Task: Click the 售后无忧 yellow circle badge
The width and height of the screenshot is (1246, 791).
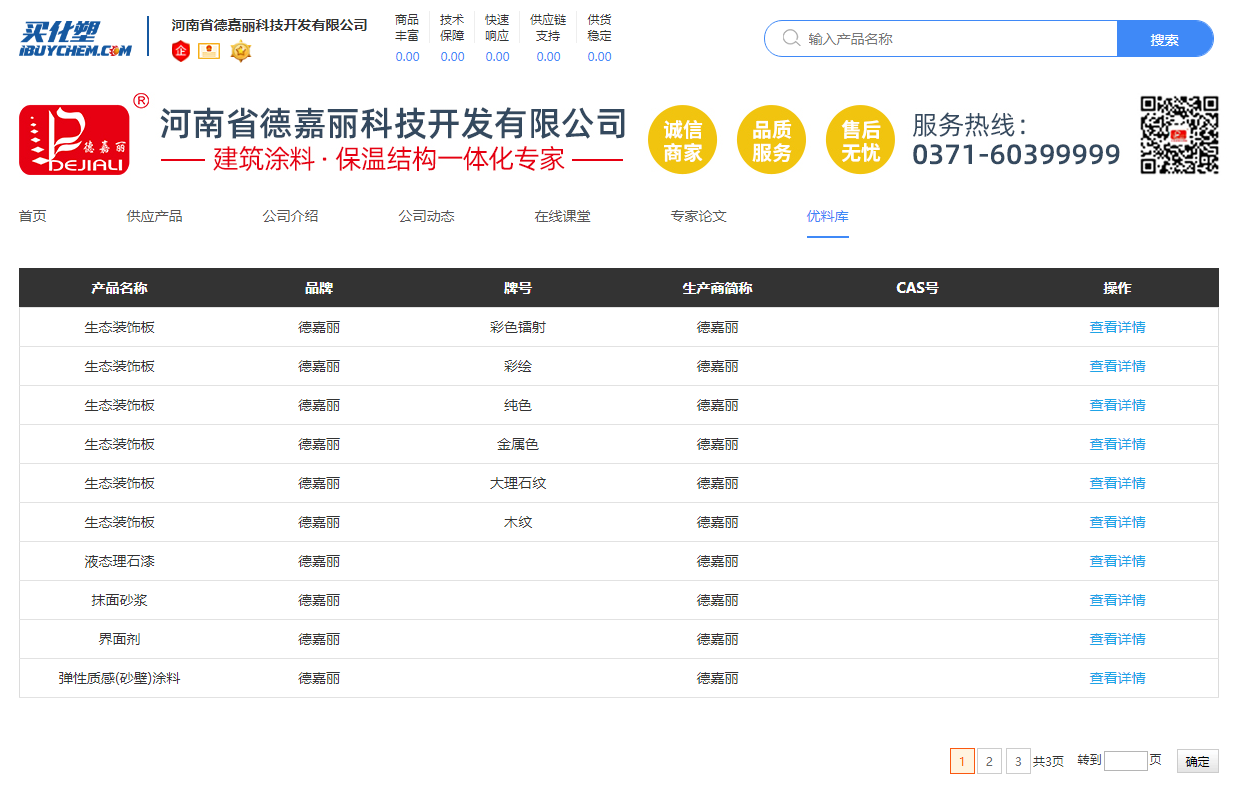Action: 860,140
